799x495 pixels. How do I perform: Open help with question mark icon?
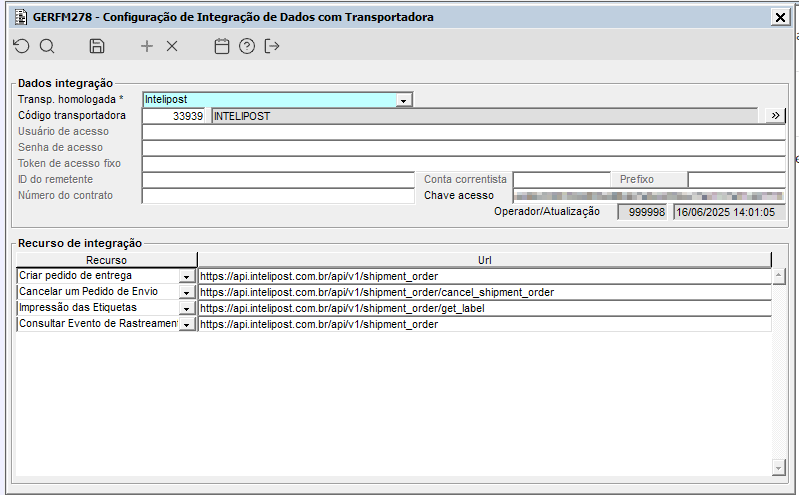pyautogui.click(x=247, y=46)
